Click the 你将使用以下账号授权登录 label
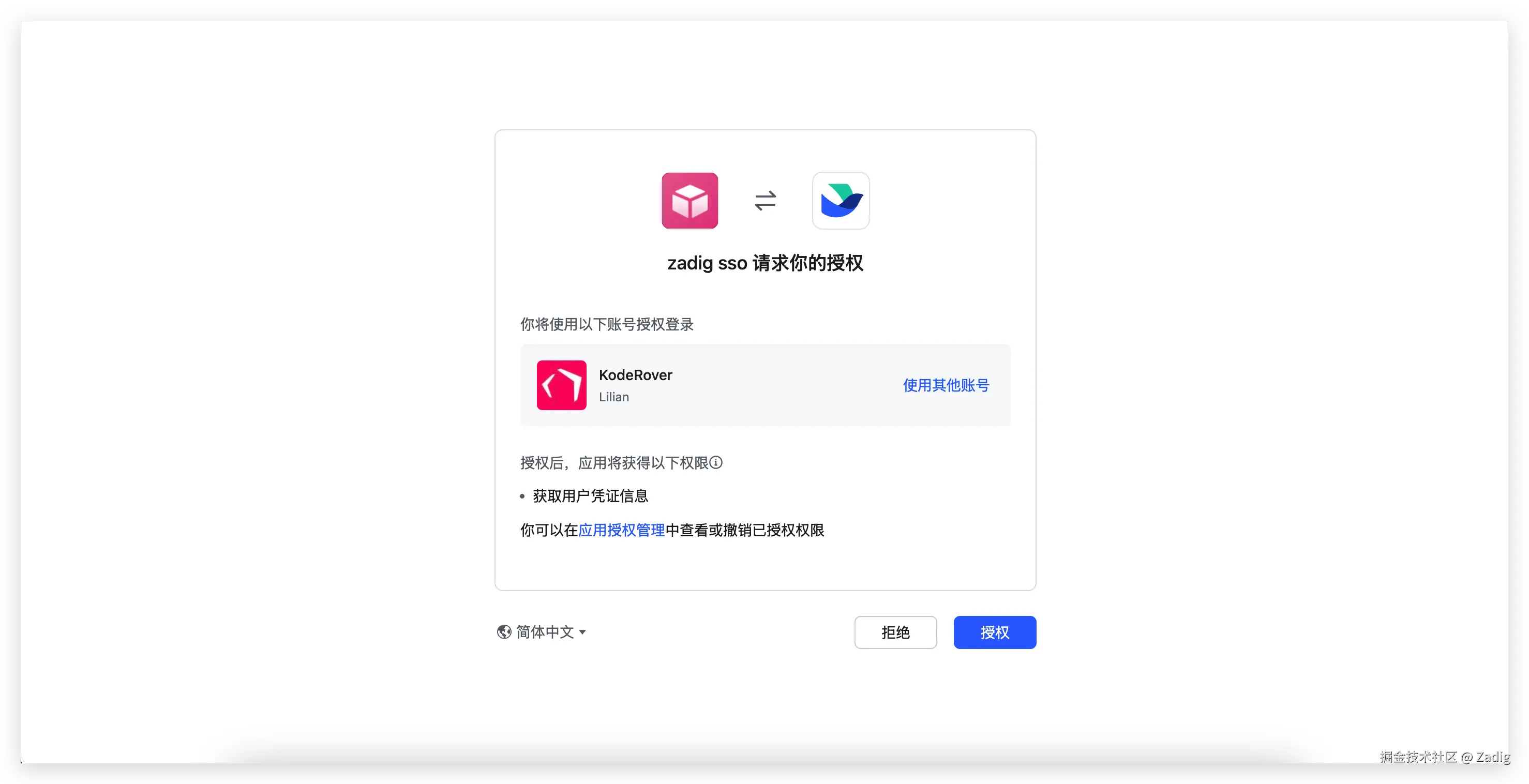Screen dimensions: 1529x784 coord(607,325)
